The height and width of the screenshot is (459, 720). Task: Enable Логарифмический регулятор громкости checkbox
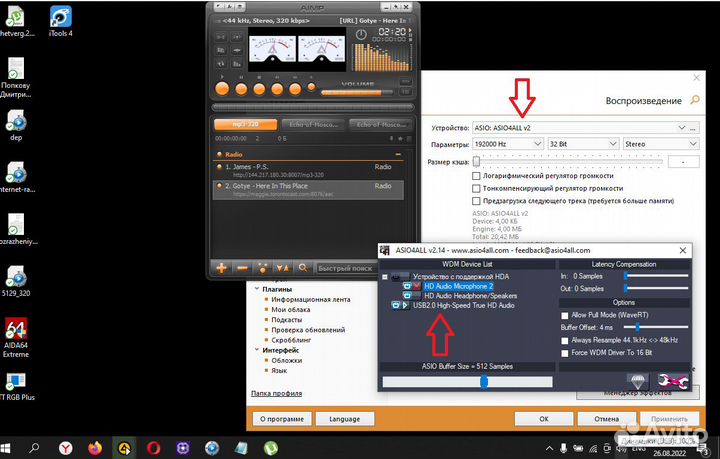[476, 176]
